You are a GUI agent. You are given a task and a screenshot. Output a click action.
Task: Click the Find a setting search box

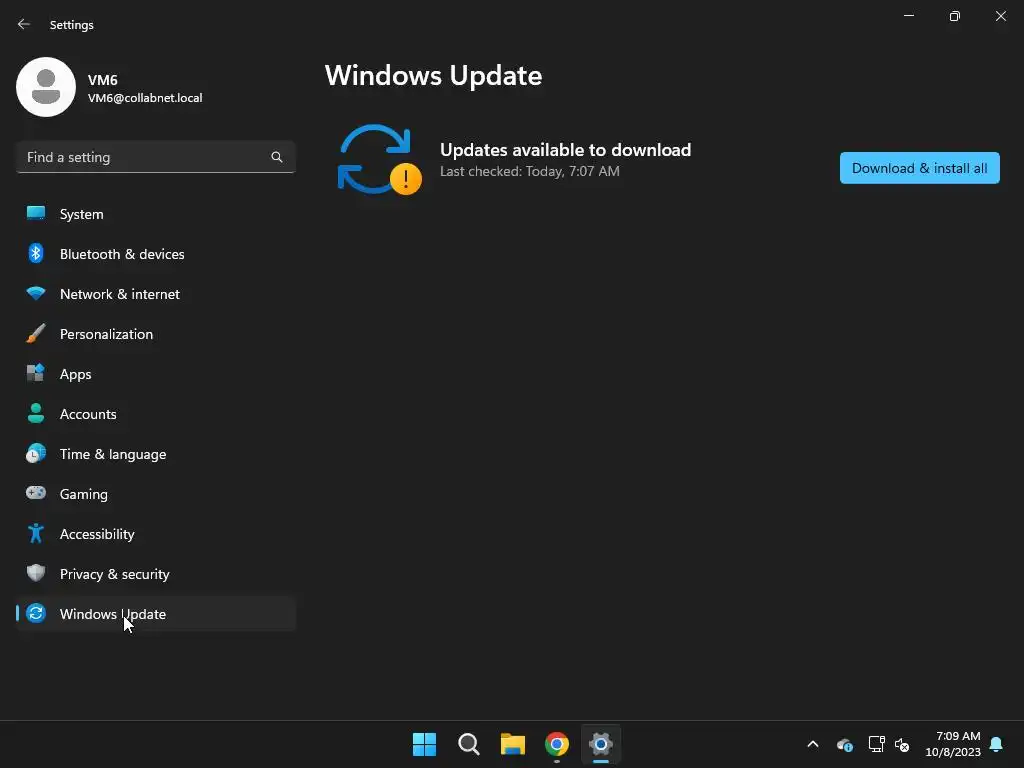pyautogui.click(x=155, y=157)
